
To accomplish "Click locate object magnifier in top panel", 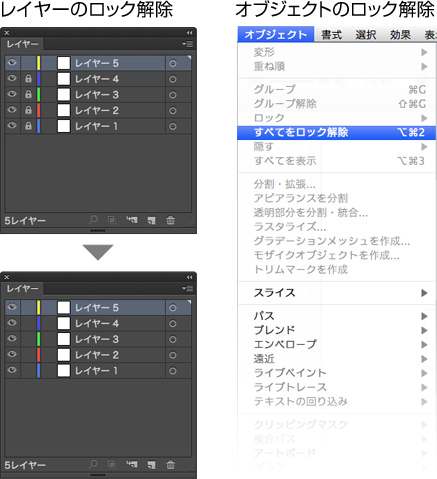I will [93, 220].
